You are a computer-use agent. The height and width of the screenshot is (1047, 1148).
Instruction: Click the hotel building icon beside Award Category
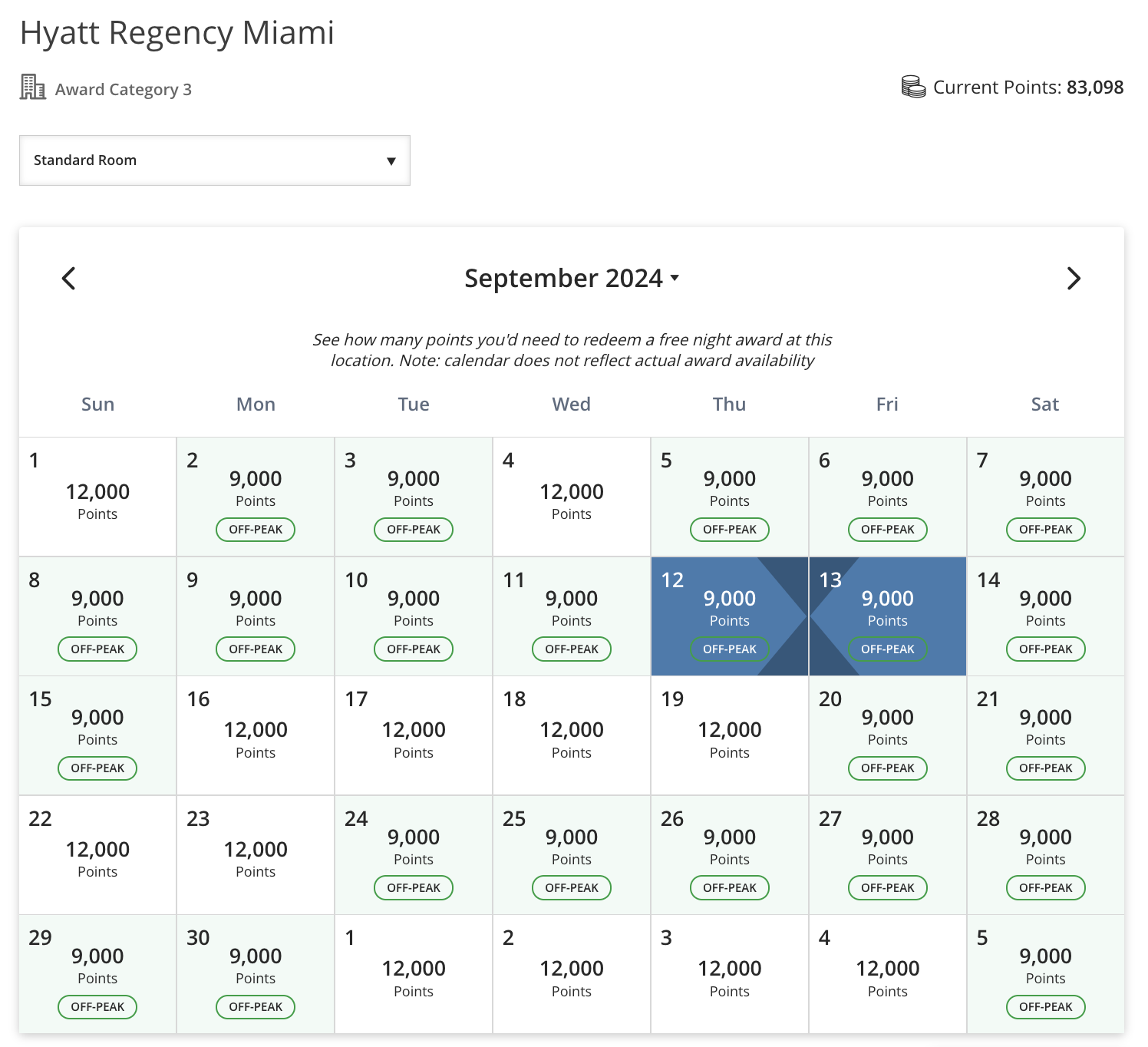coord(33,88)
